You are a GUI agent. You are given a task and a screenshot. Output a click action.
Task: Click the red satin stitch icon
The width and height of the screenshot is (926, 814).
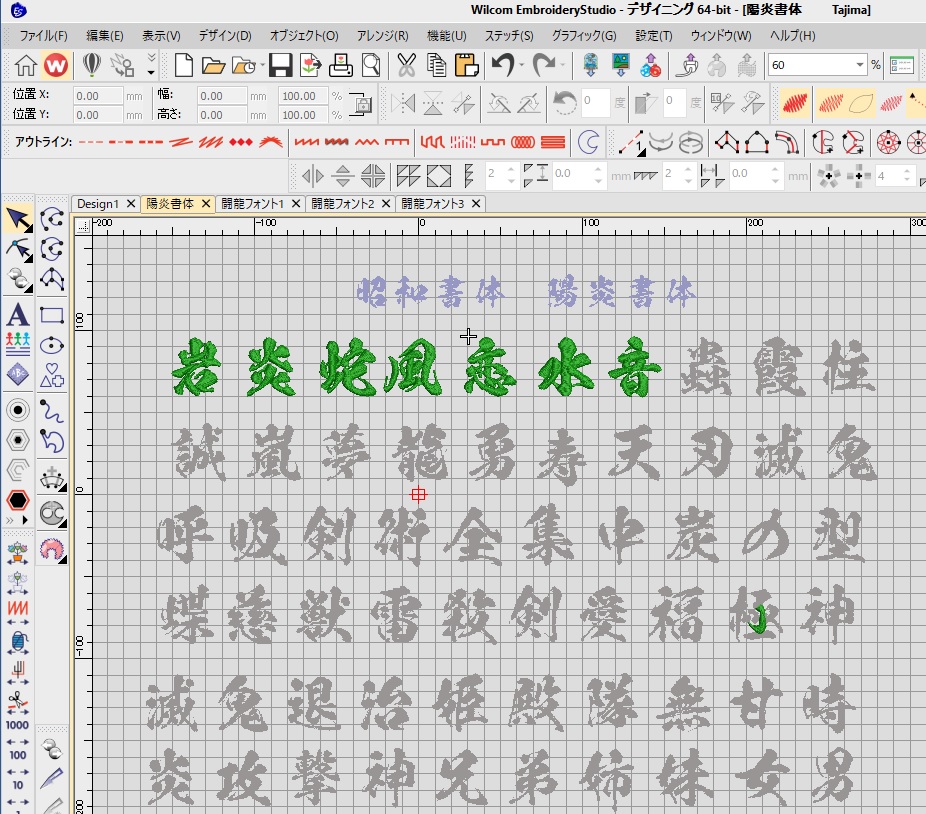click(794, 103)
